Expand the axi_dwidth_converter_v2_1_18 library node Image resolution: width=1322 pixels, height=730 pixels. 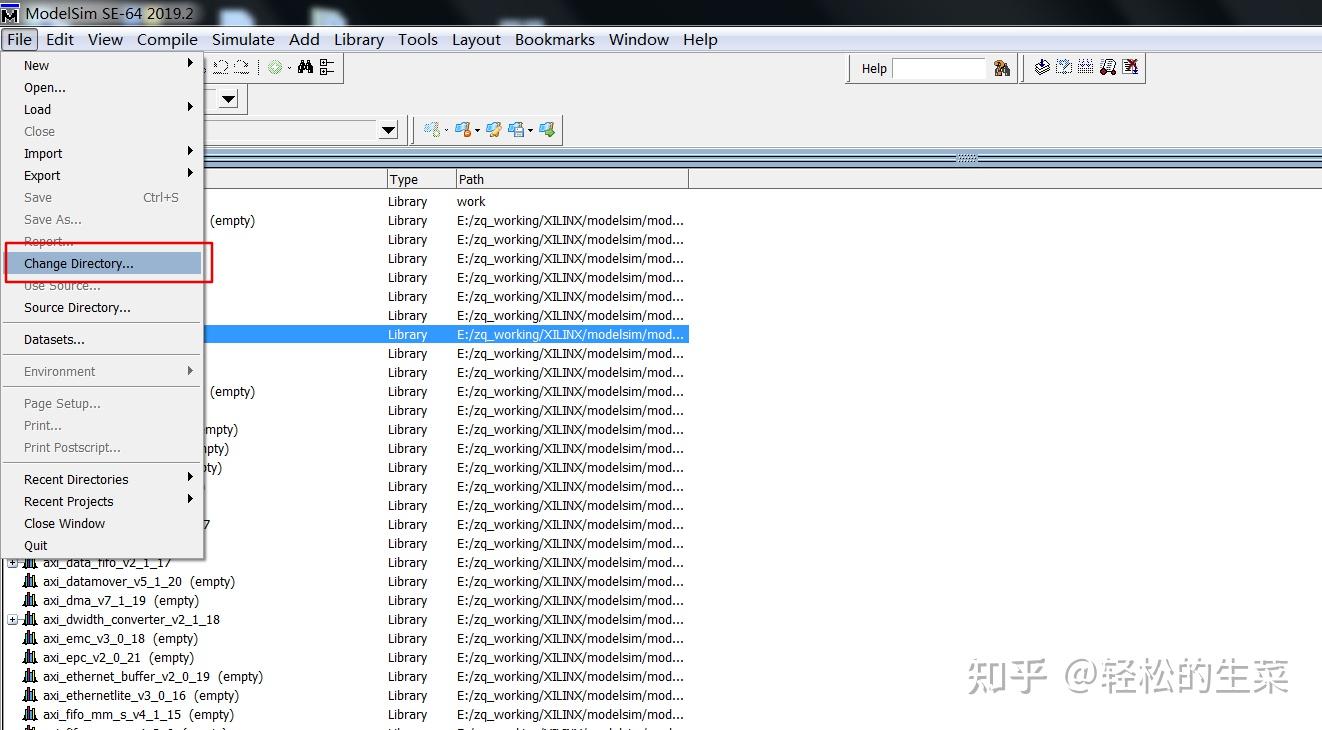[x=13, y=620]
